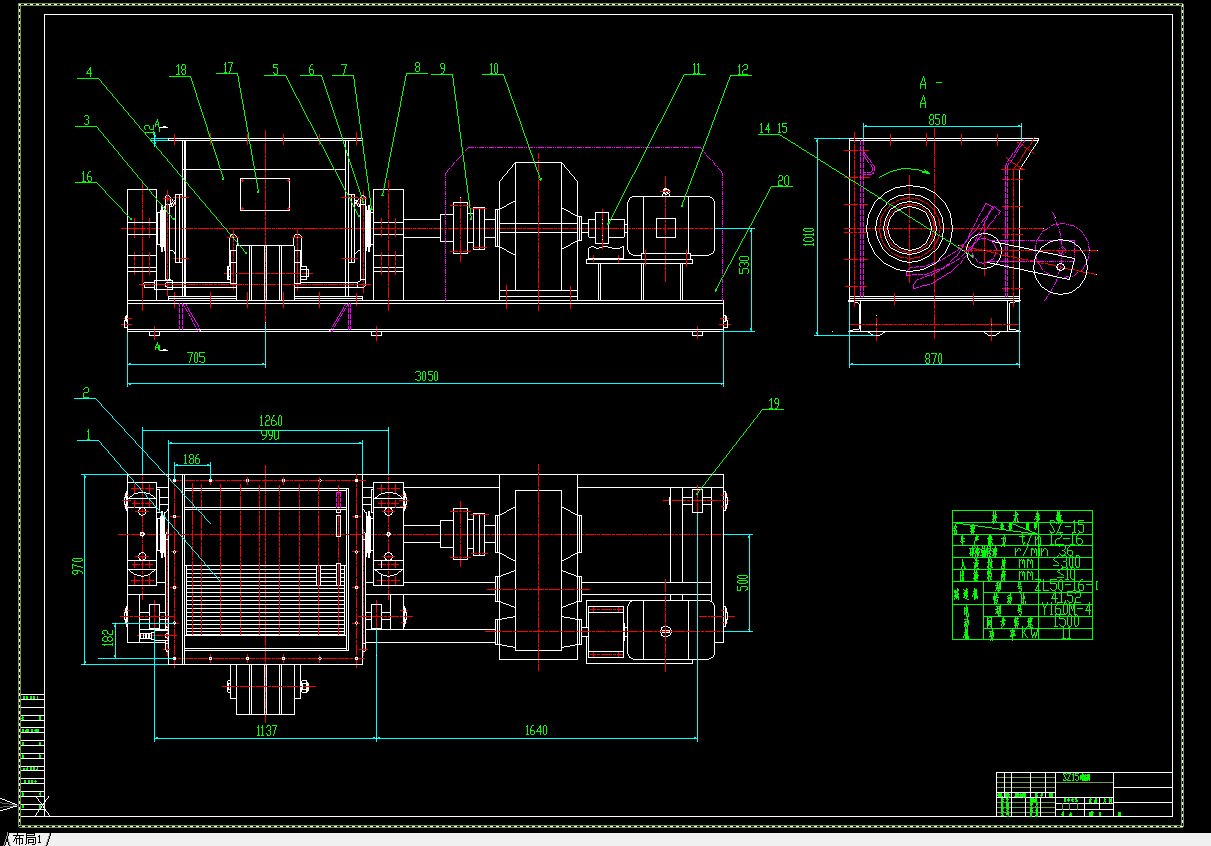Image resolution: width=1211 pixels, height=846 pixels.
Task: Select part balloon number 7
Action: click(x=344, y=70)
